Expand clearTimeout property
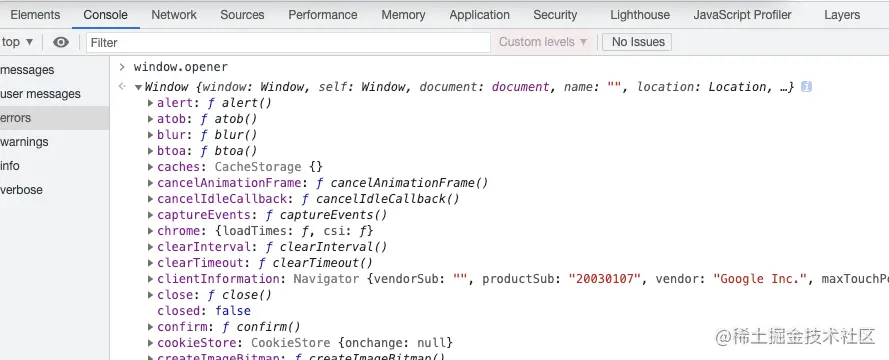The width and height of the screenshot is (889, 360). tap(150, 263)
